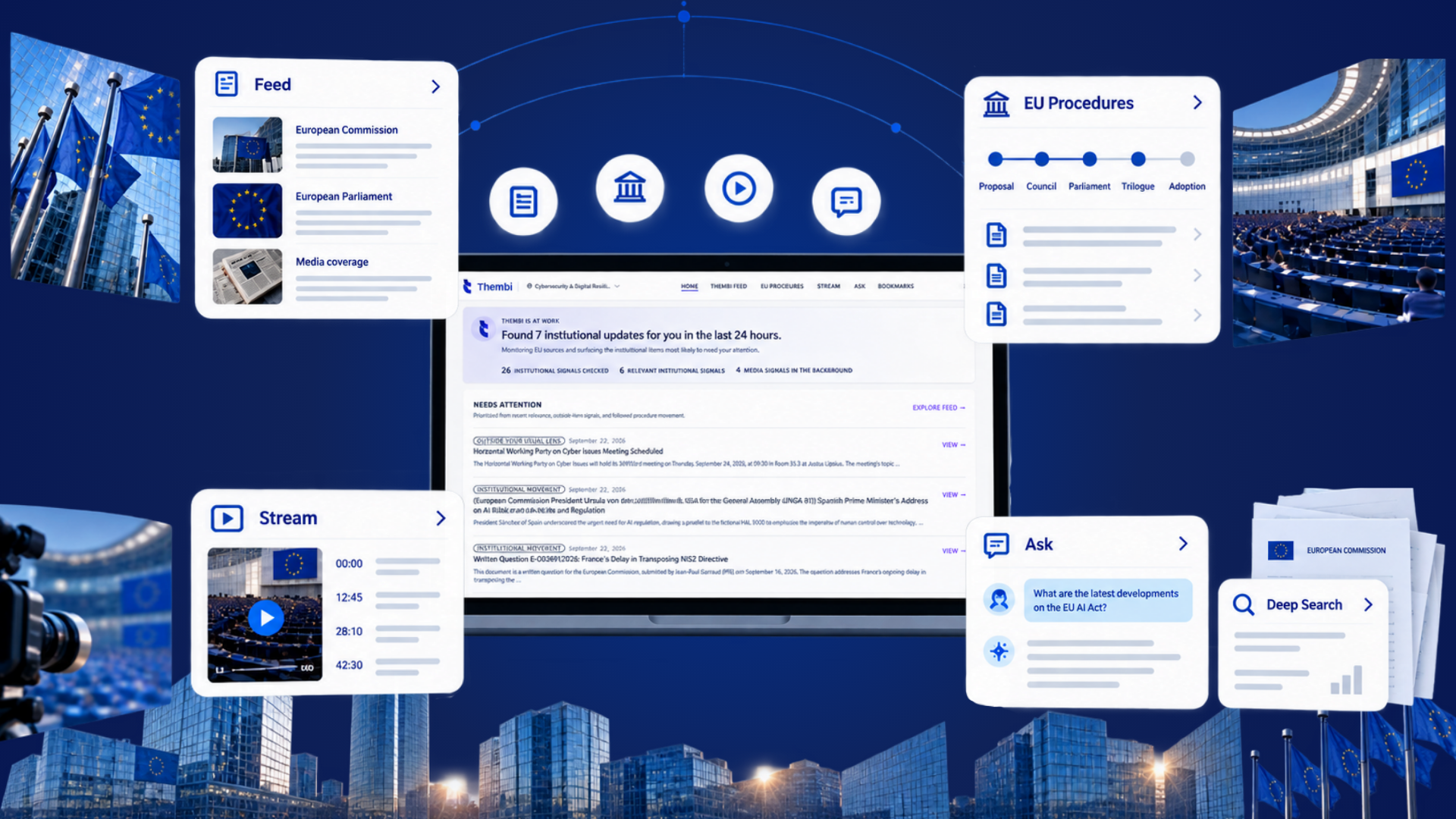Open the Cybersecurity & Digital Resilience dropdown
This screenshot has height=819, width=1456.
click(573, 286)
